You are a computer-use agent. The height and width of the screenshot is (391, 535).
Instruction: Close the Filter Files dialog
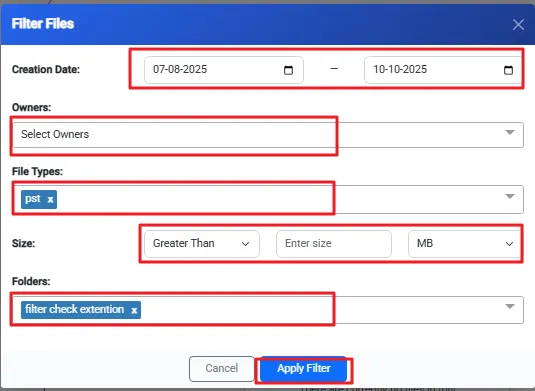[518, 25]
